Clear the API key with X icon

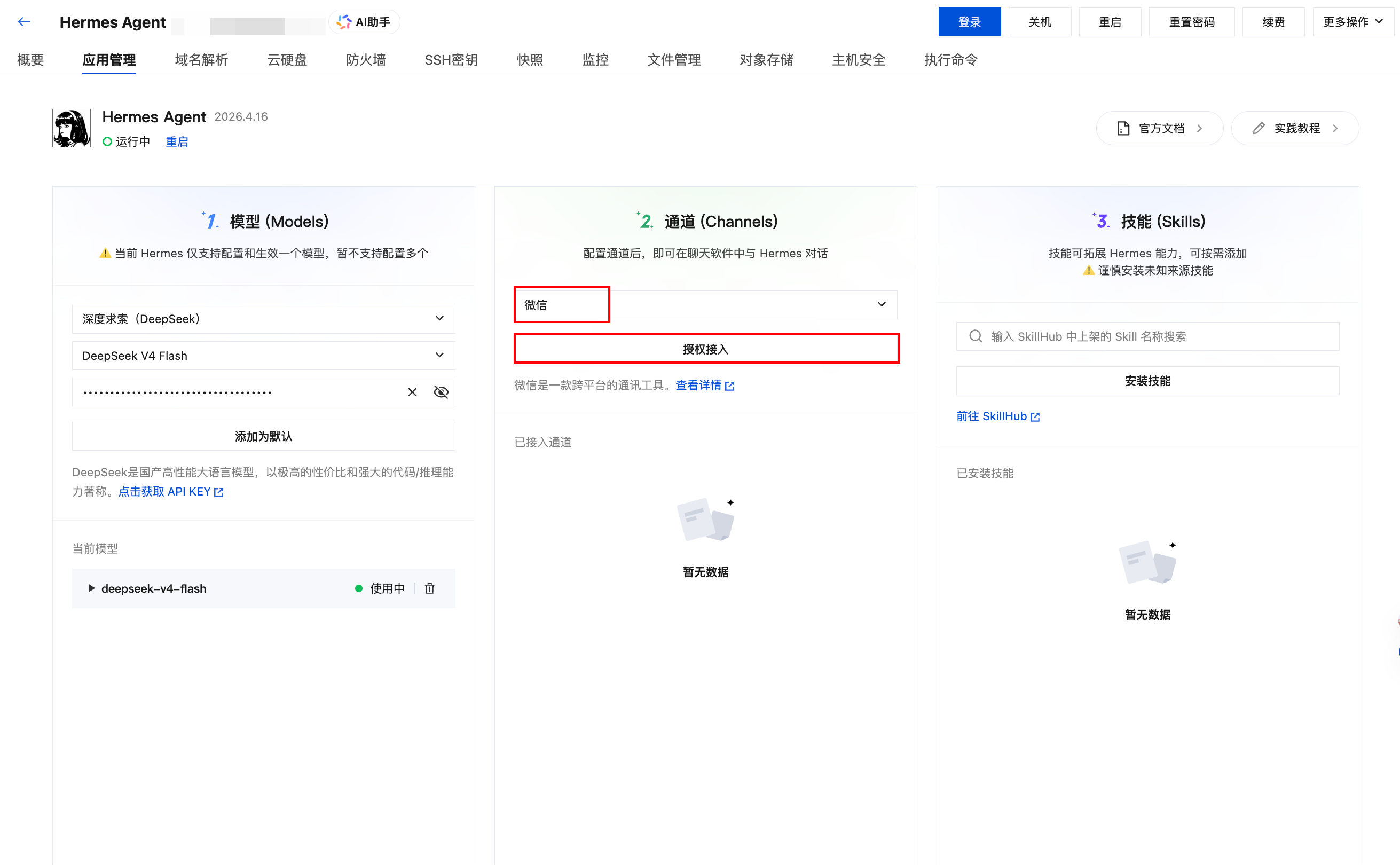(x=412, y=392)
